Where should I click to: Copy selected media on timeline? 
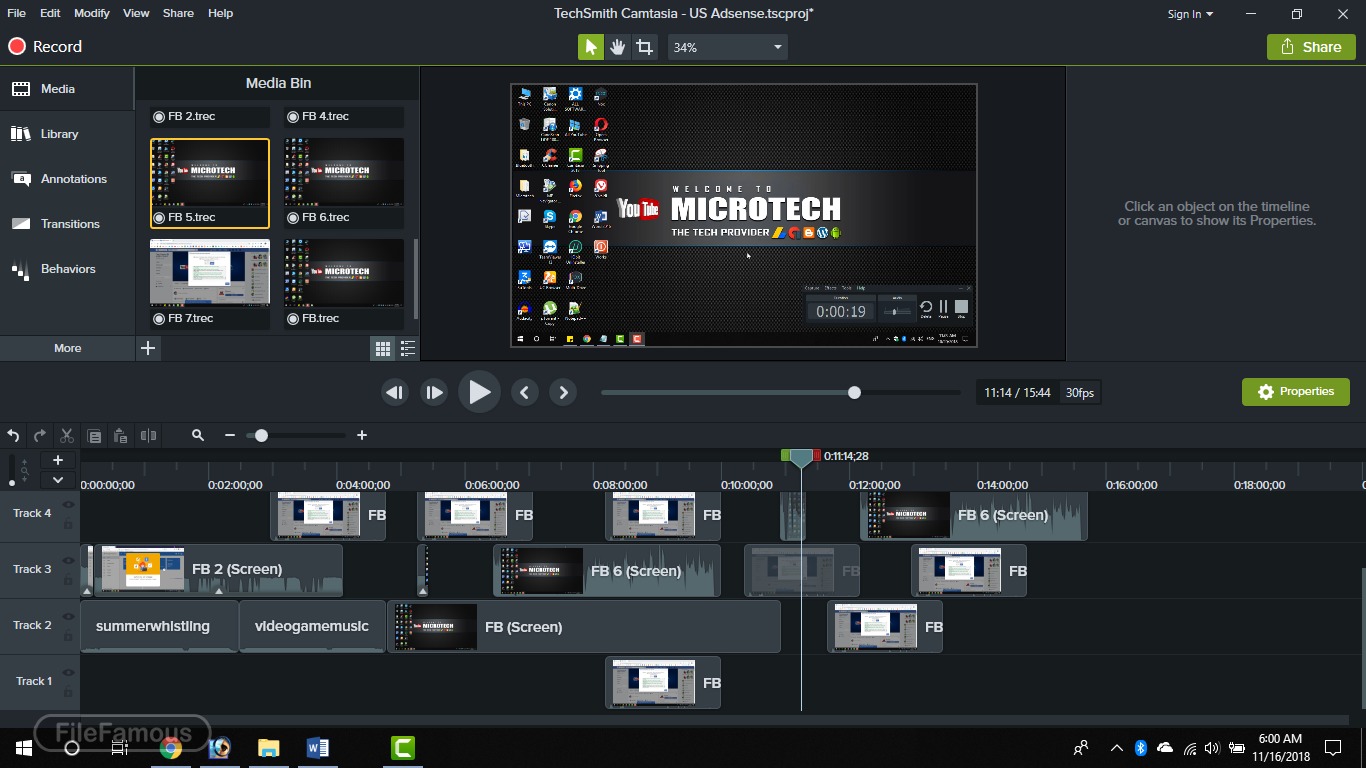94,436
